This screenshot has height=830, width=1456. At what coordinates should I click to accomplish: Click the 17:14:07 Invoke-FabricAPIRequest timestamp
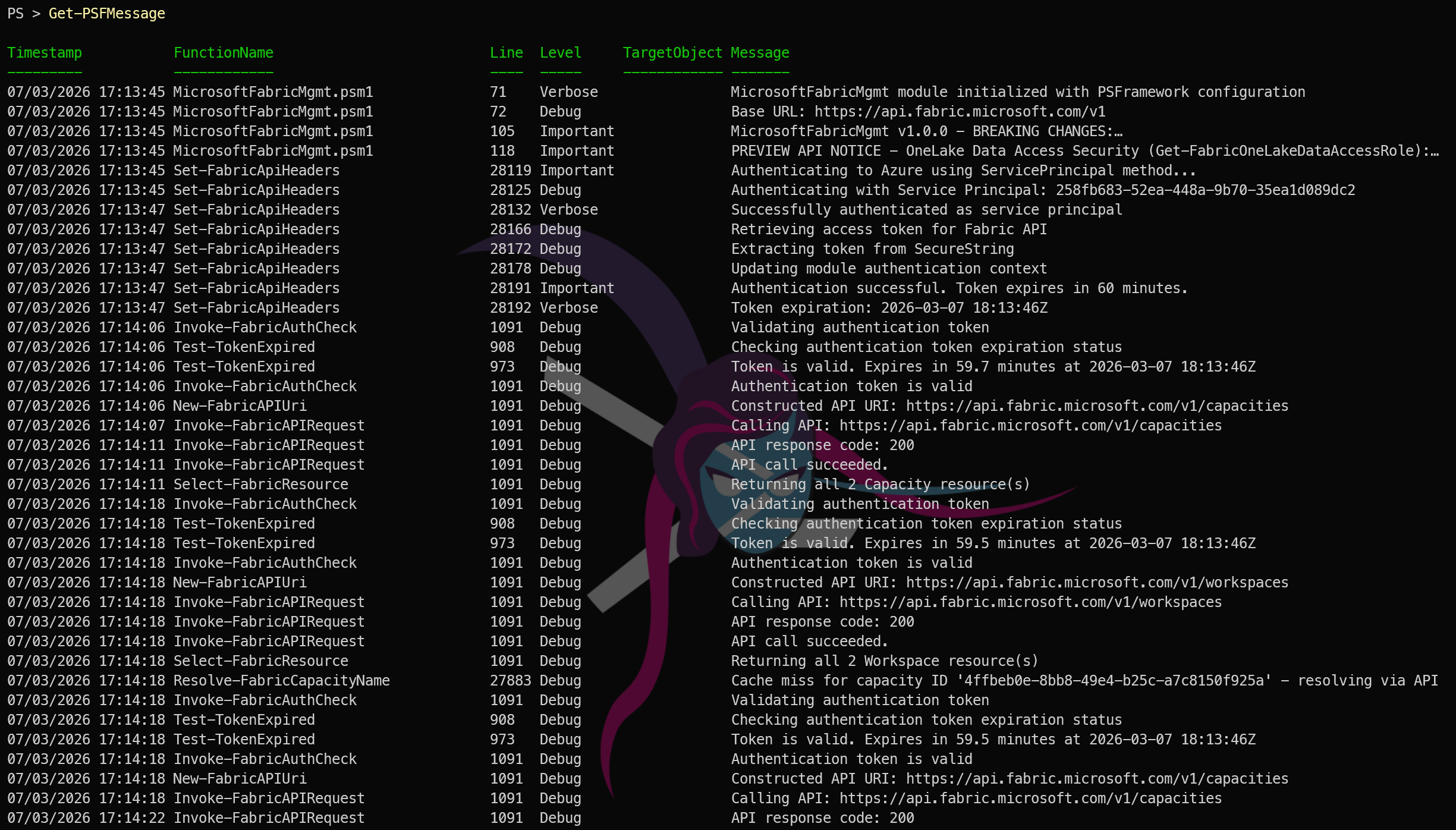[86, 425]
